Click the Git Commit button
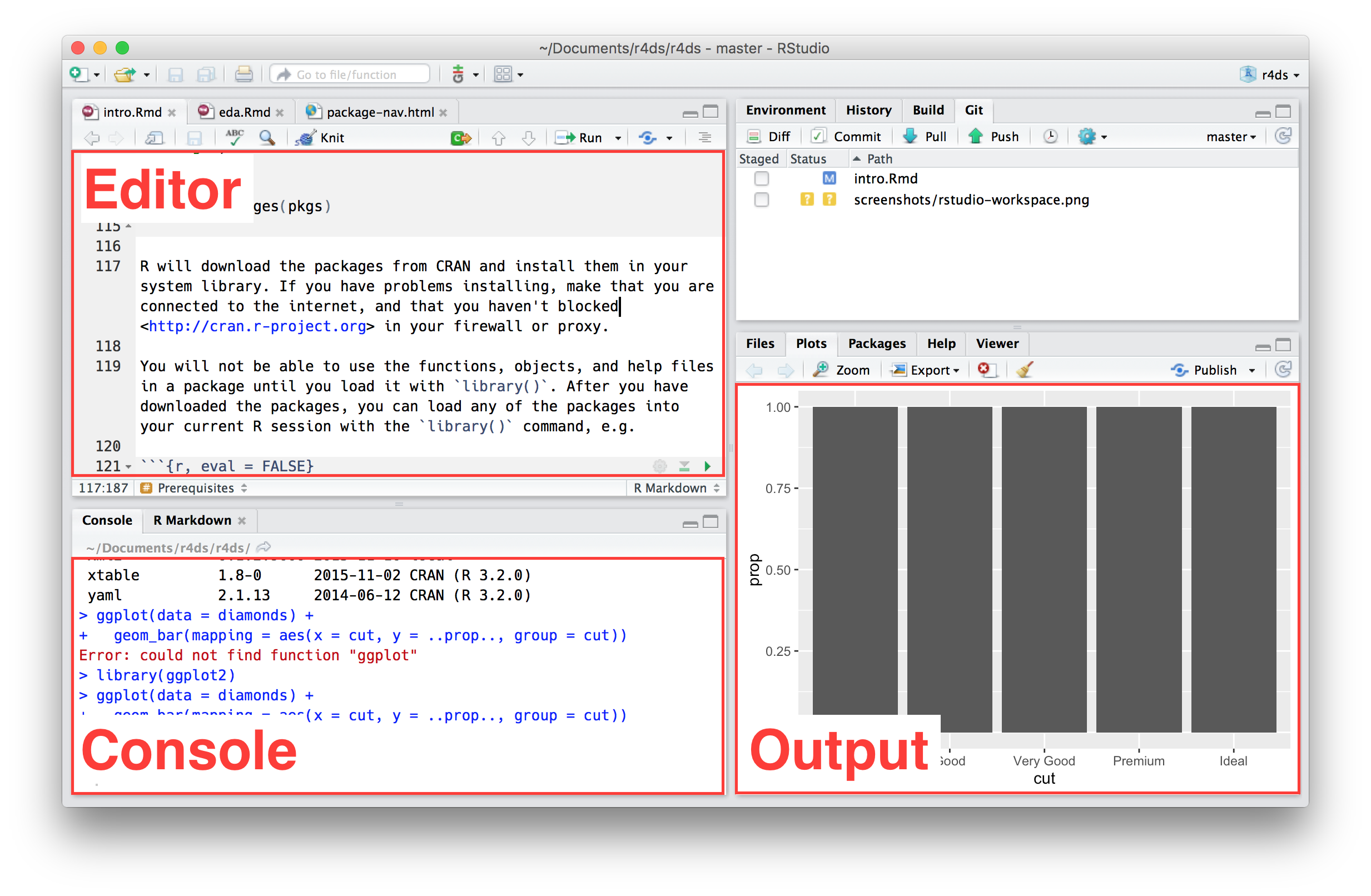Image resolution: width=1371 pixels, height=896 pixels. coord(846,137)
